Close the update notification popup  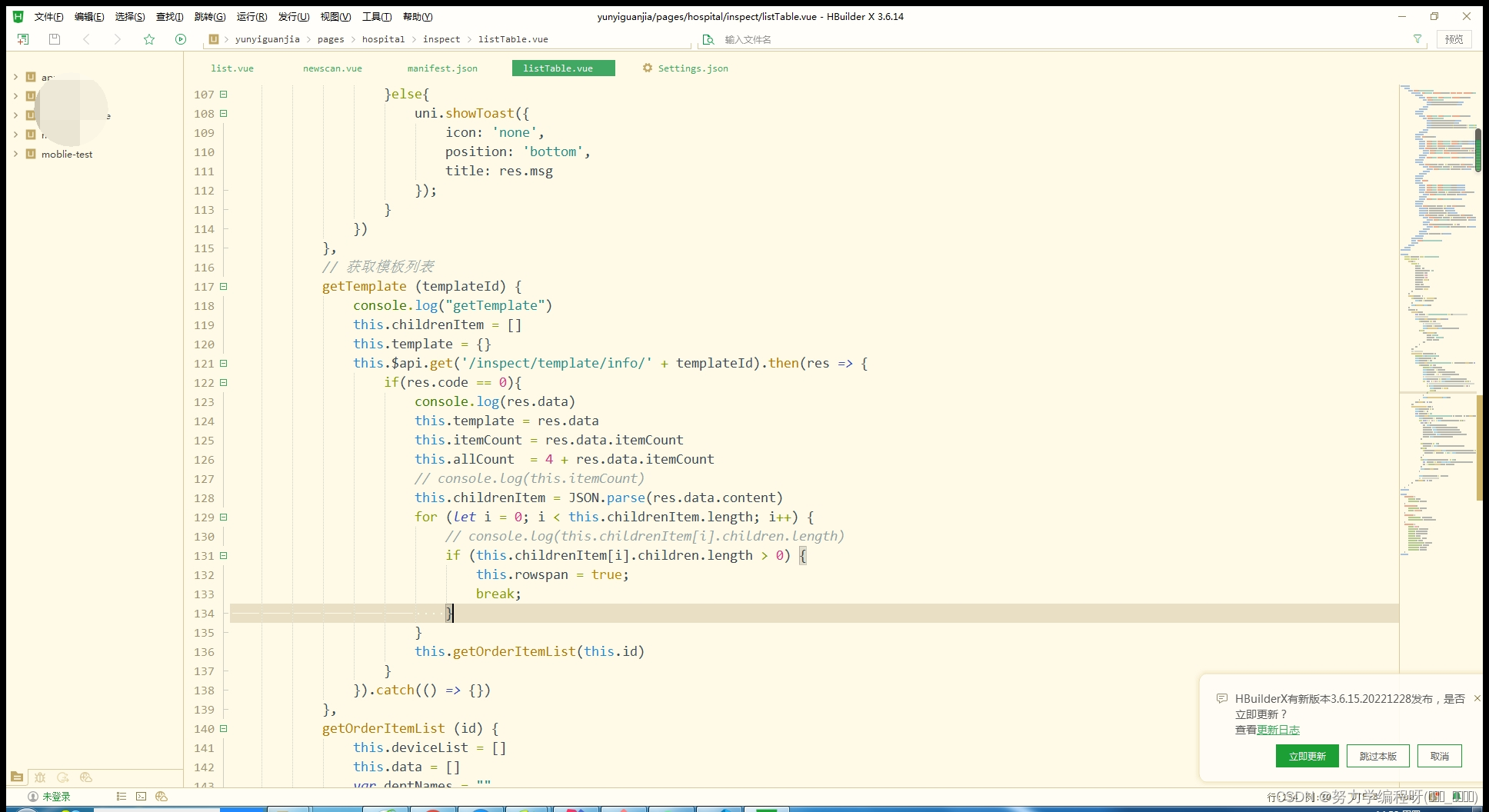pyautogui.click(x=1477, y=698)
